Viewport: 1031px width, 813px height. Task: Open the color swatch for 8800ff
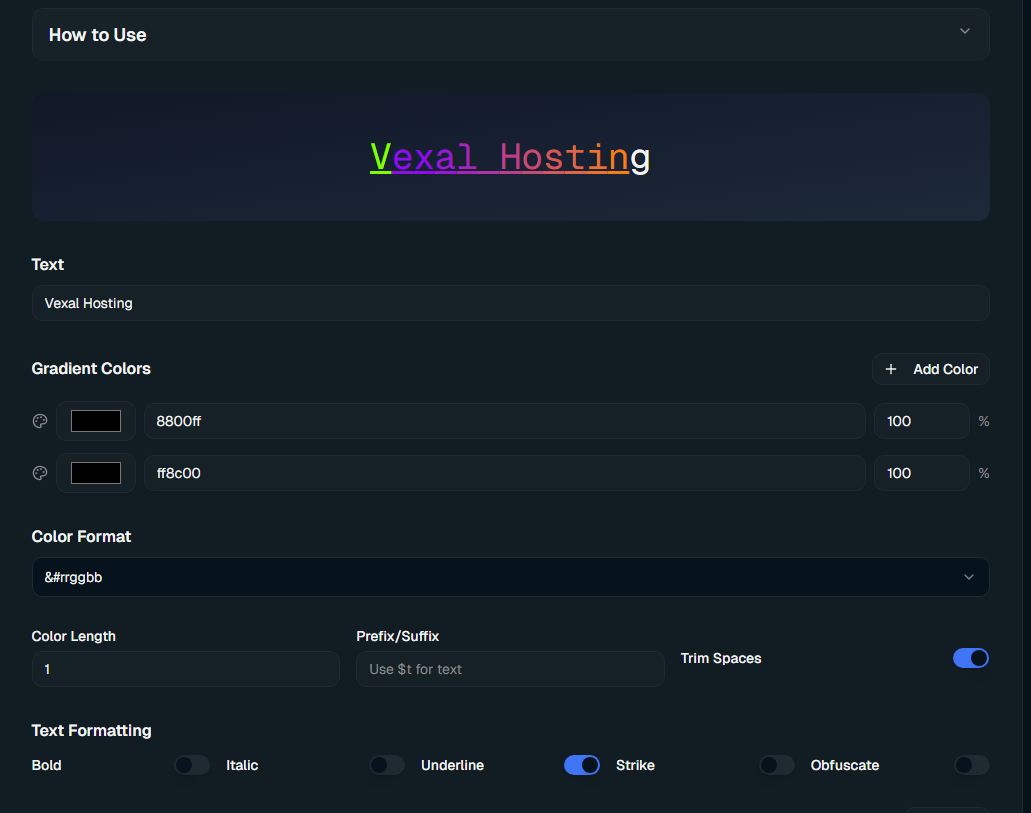pyautogui.click(x=96, y=421)
